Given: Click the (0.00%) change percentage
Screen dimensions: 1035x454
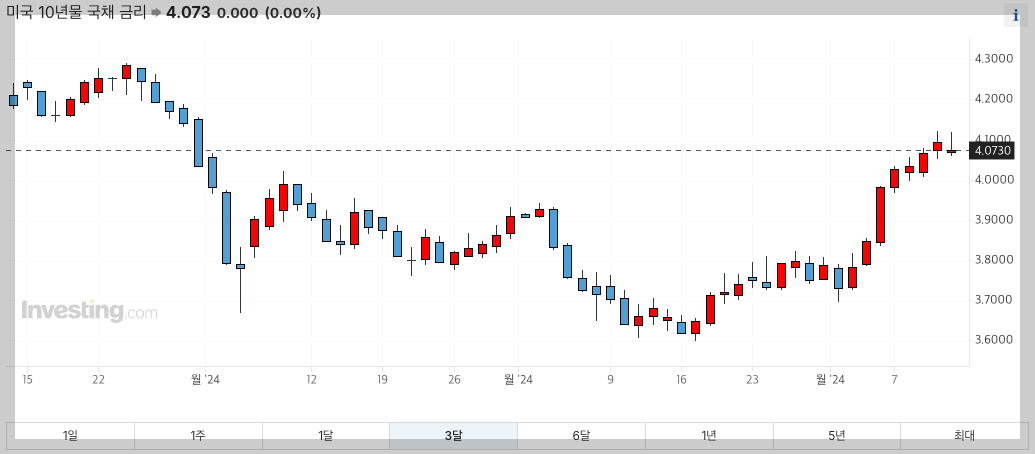Looking at the screenshot, I should point(292,13).
